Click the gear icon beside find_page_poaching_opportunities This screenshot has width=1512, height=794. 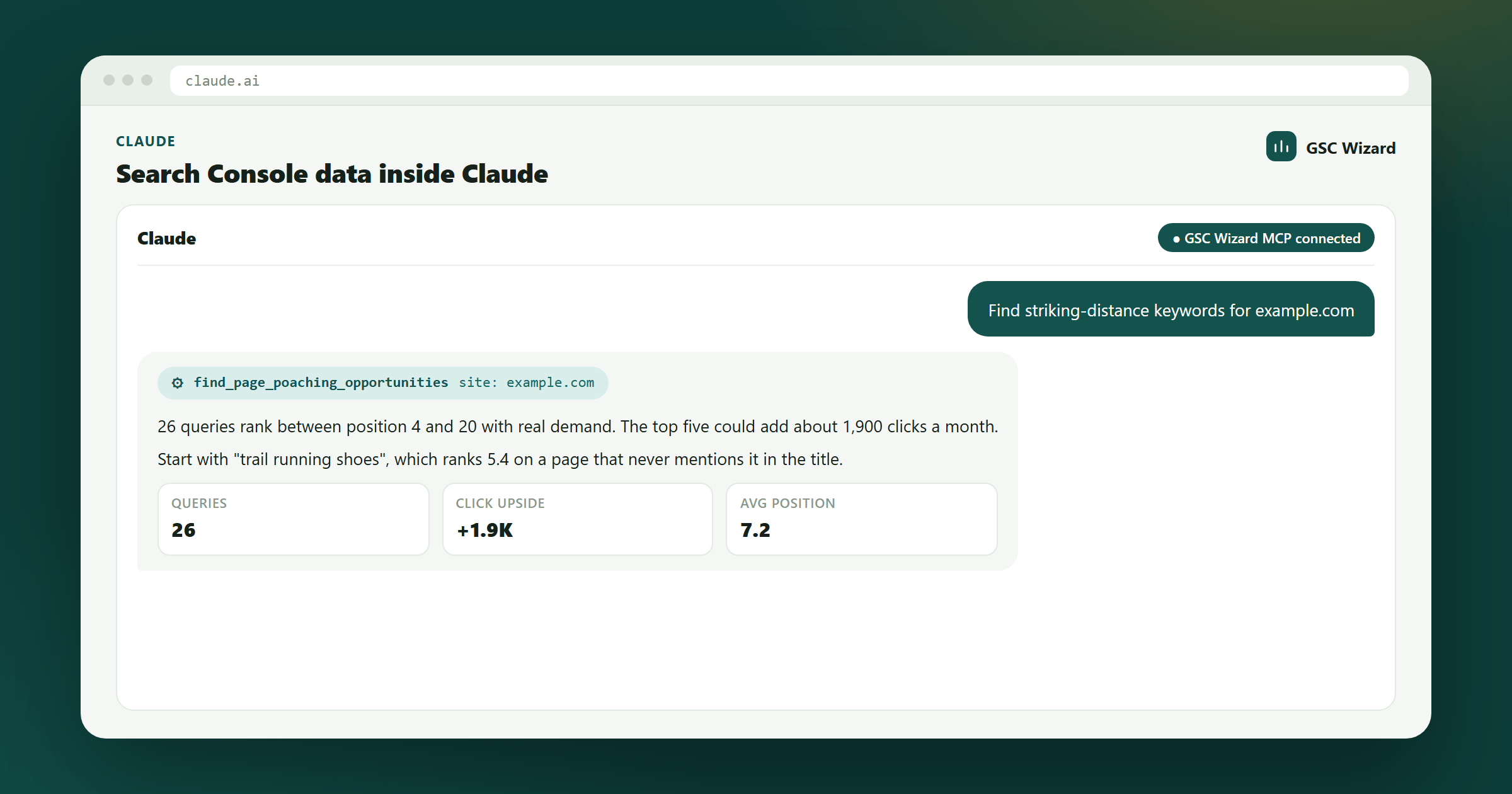tap(178, 383)
